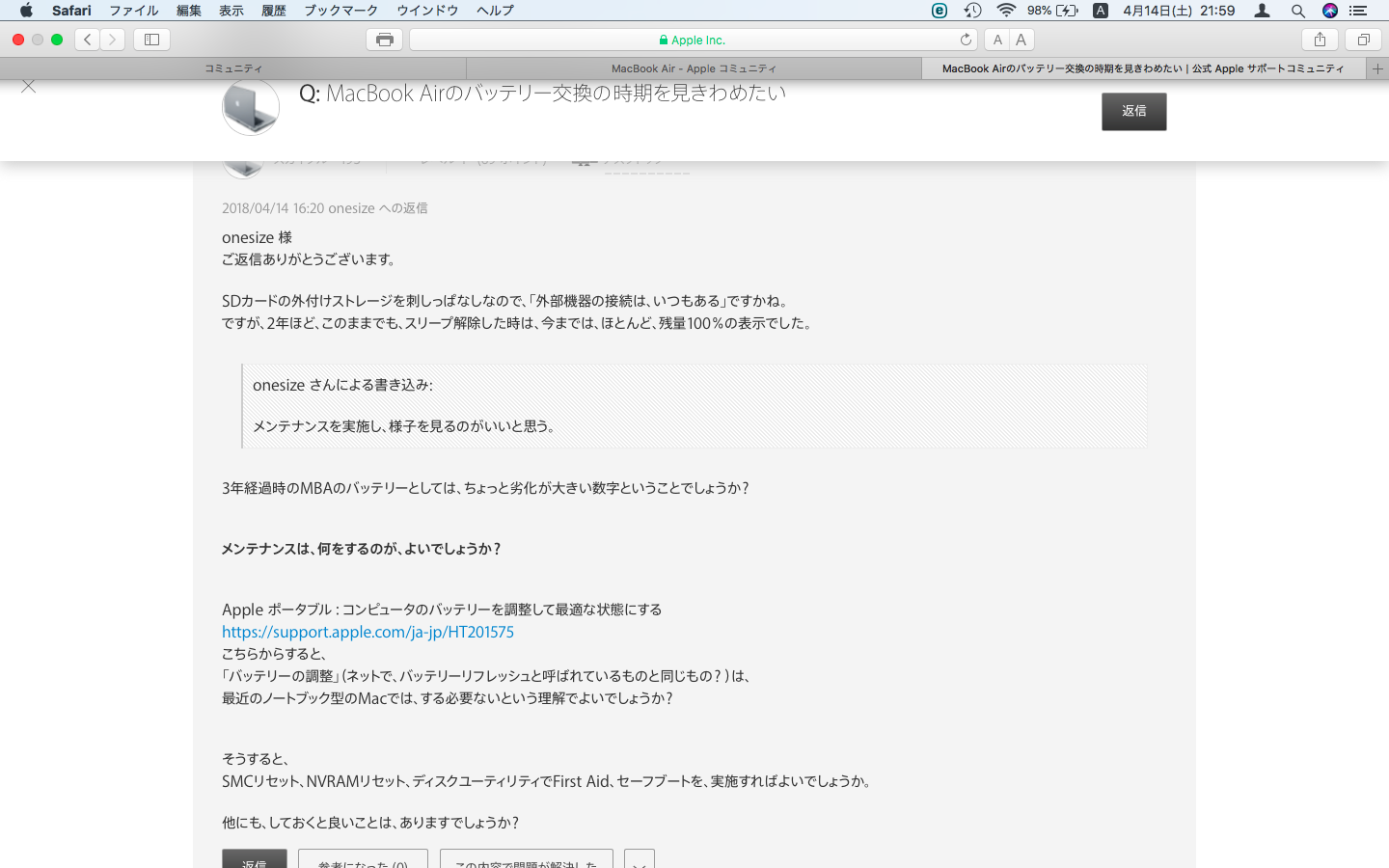1389x868 pixels.
Task: Open the ESET menu bar icon
Action: tap(940, 11)
